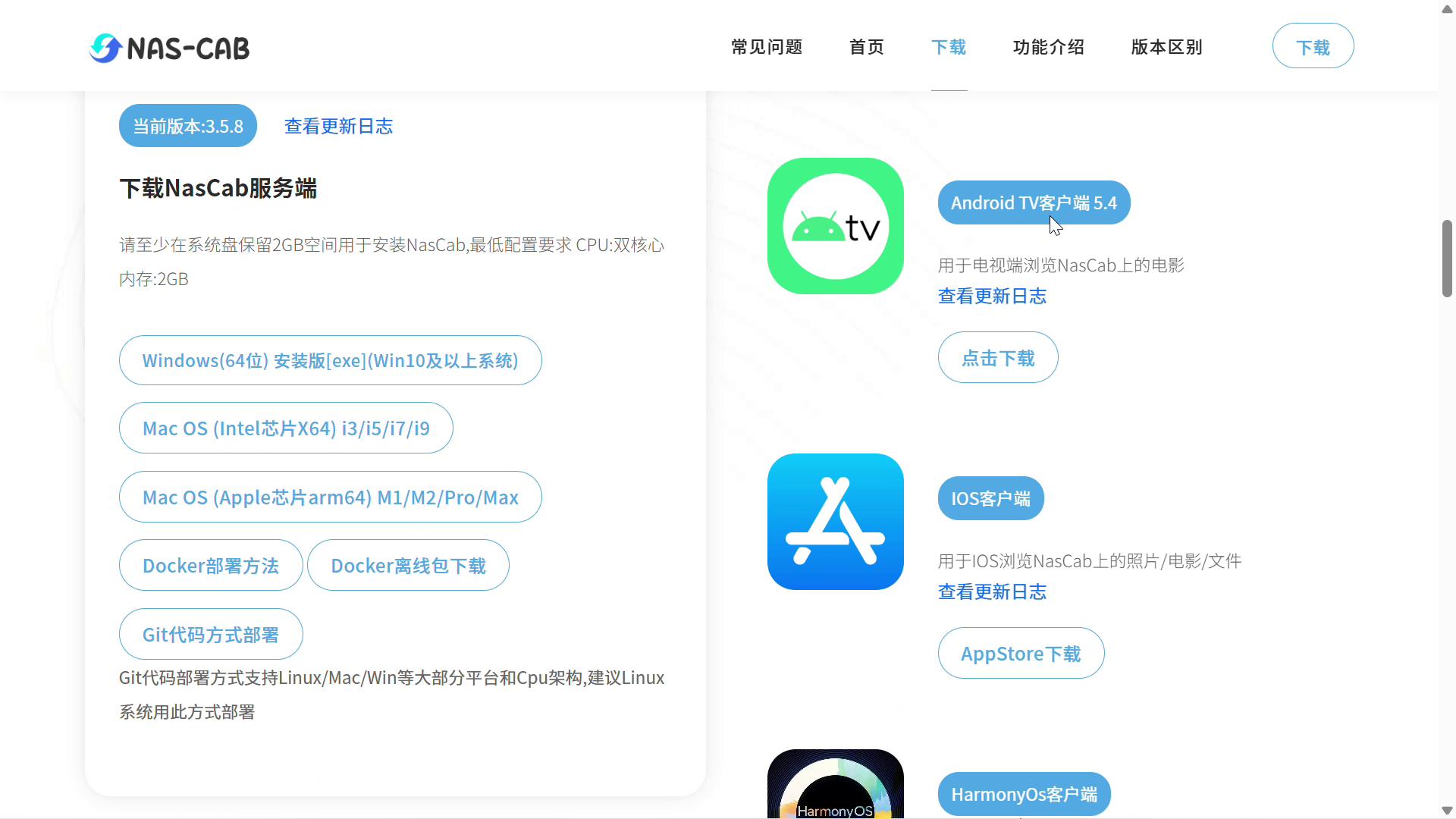This screenshot has width=1456, height=819.
Task: Click scrollbar down arrow
Action: click(1447, 811)
